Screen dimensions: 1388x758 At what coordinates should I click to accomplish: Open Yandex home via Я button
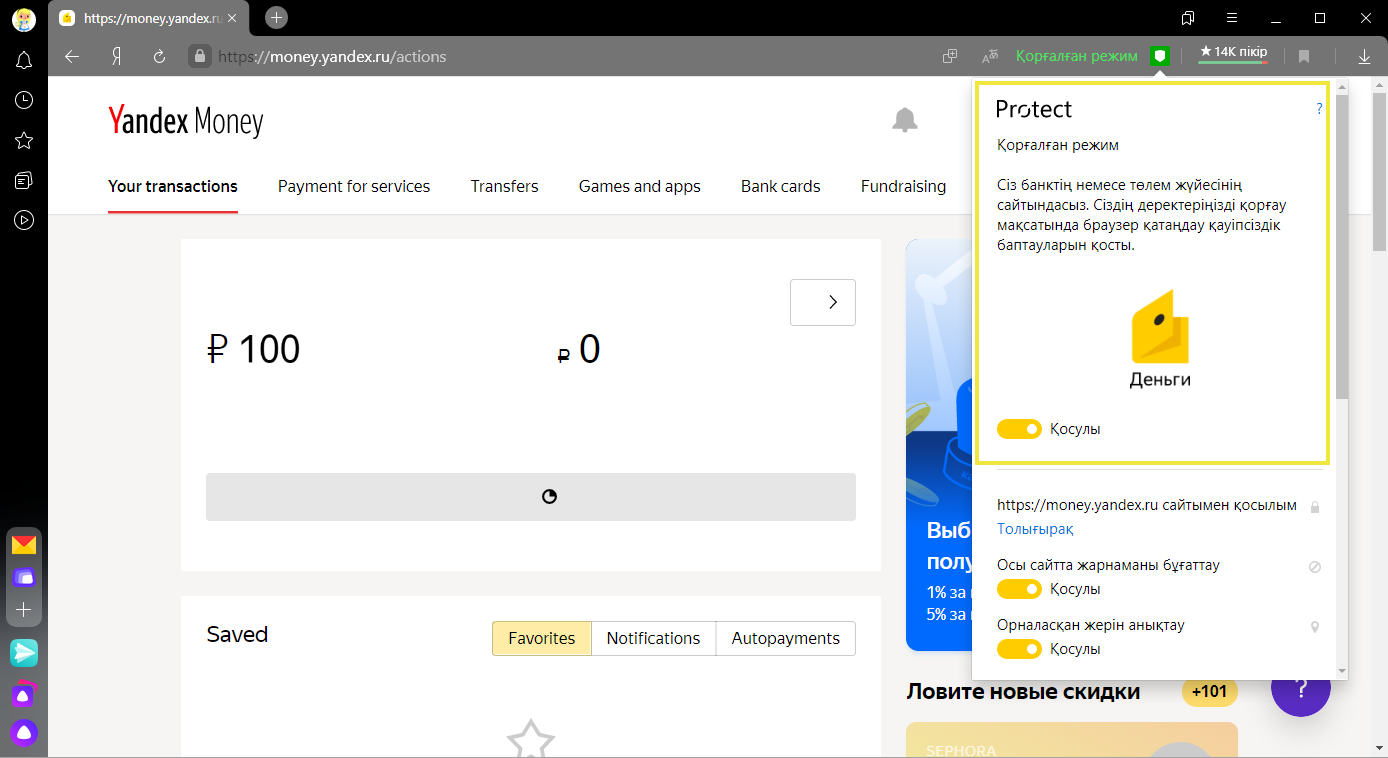click(x=116, y=57)
